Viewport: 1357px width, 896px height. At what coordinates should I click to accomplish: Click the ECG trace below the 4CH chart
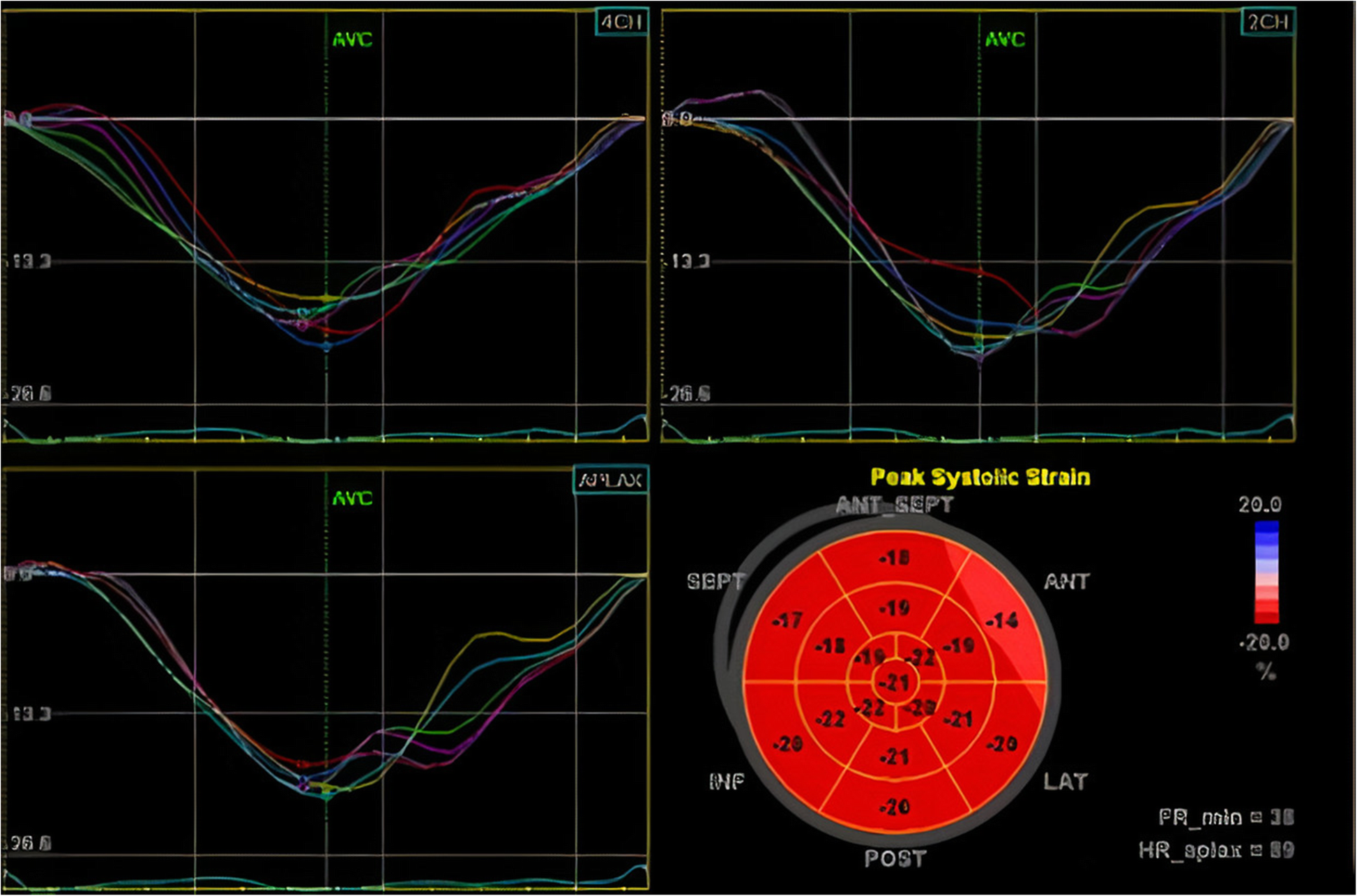click(326, 429)
